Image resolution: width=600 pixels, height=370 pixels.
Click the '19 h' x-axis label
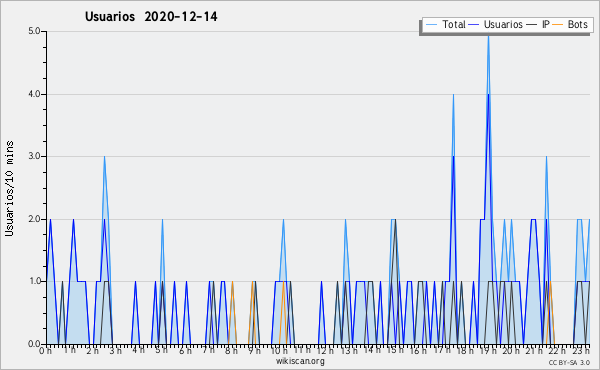click(488, 351)
